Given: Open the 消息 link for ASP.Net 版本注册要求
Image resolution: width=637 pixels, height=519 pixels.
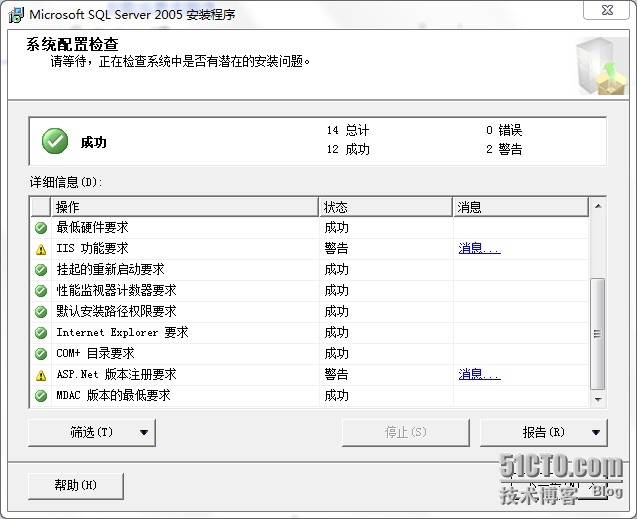Looking at the screenshot, I should pyautogui.click(x=479, y=374).
